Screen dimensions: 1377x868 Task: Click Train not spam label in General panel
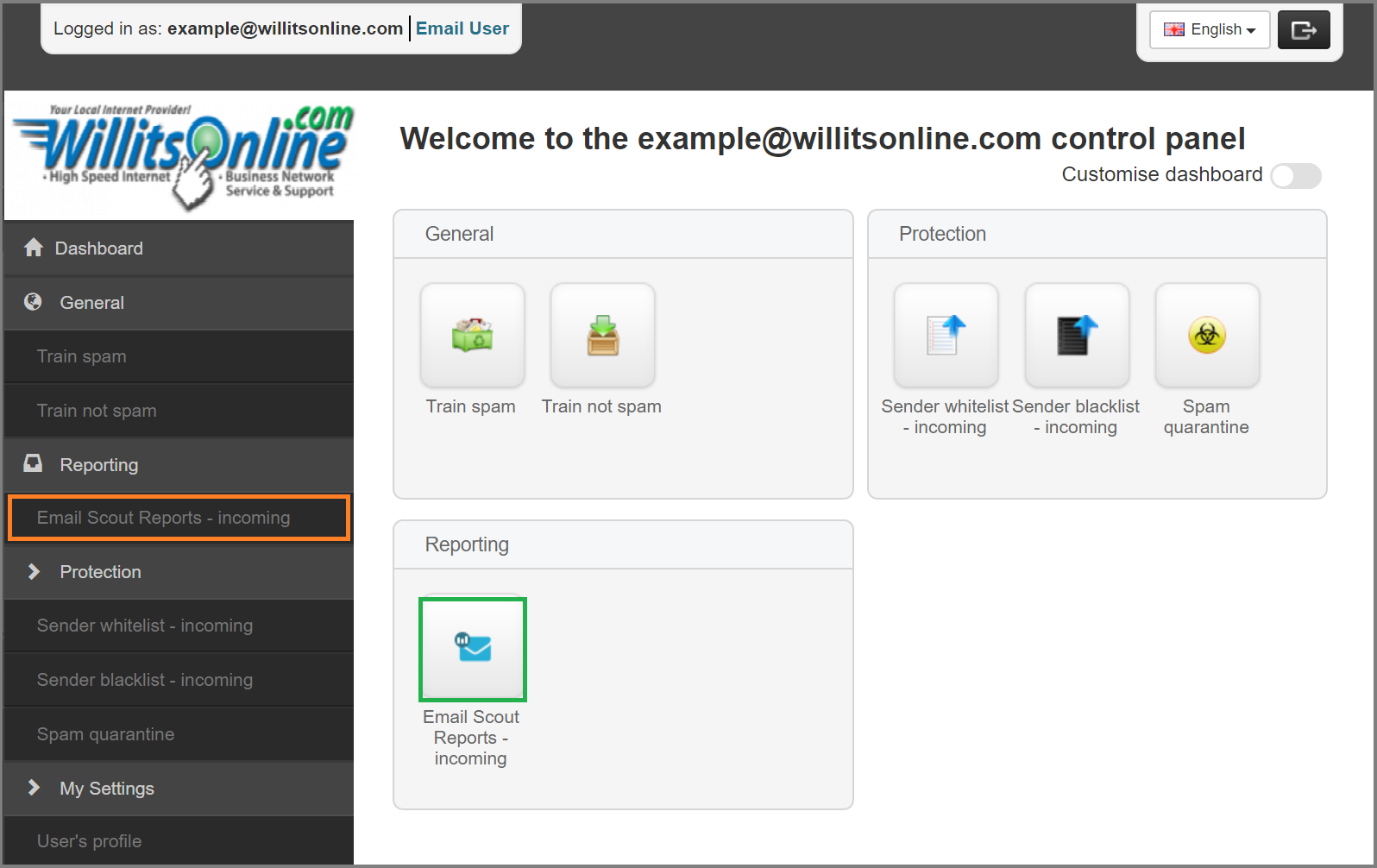601,406
